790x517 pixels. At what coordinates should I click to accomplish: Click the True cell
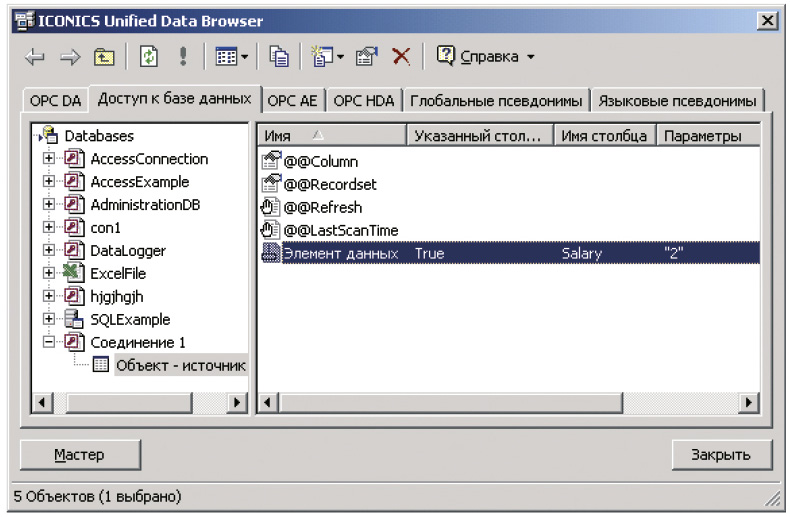click(430, 253)
